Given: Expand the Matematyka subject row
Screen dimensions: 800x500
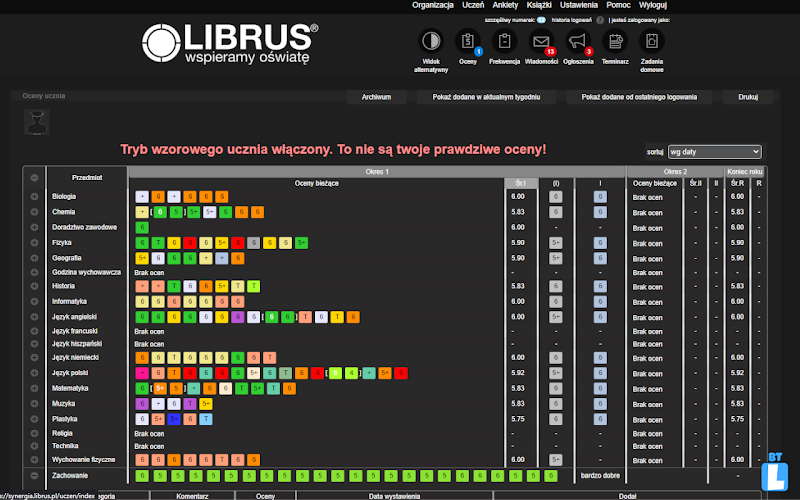Looking at the screenshot, I should (x=34, y=388).
